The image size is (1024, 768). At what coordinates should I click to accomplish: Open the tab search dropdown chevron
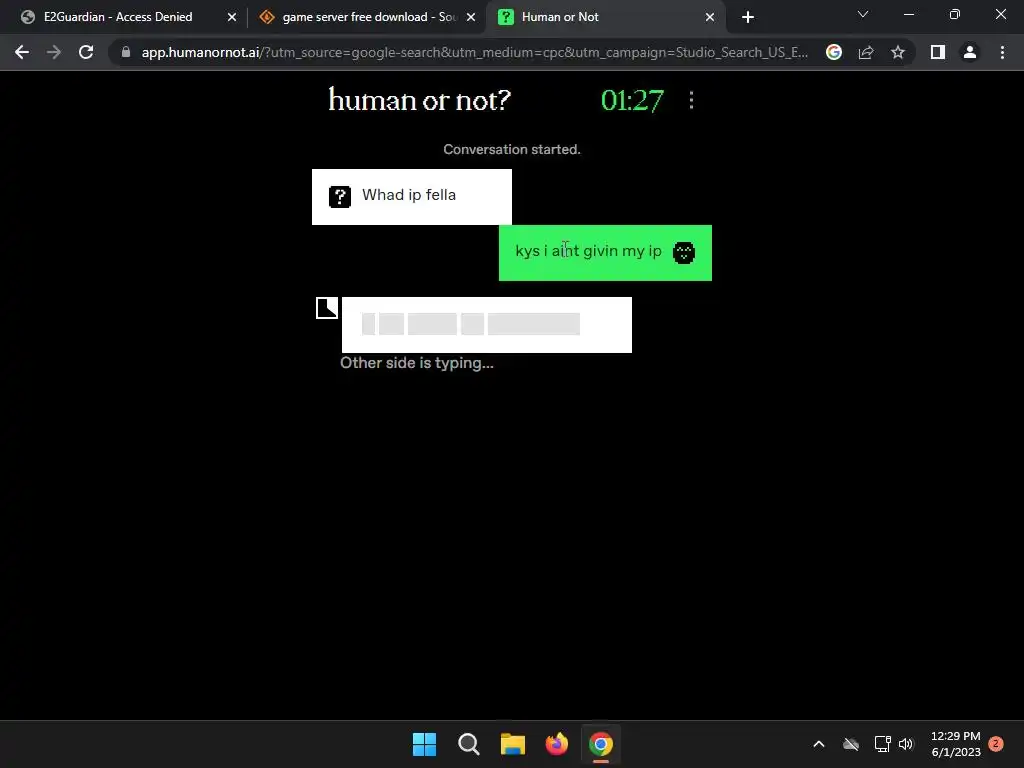click(x=863, y=14)
